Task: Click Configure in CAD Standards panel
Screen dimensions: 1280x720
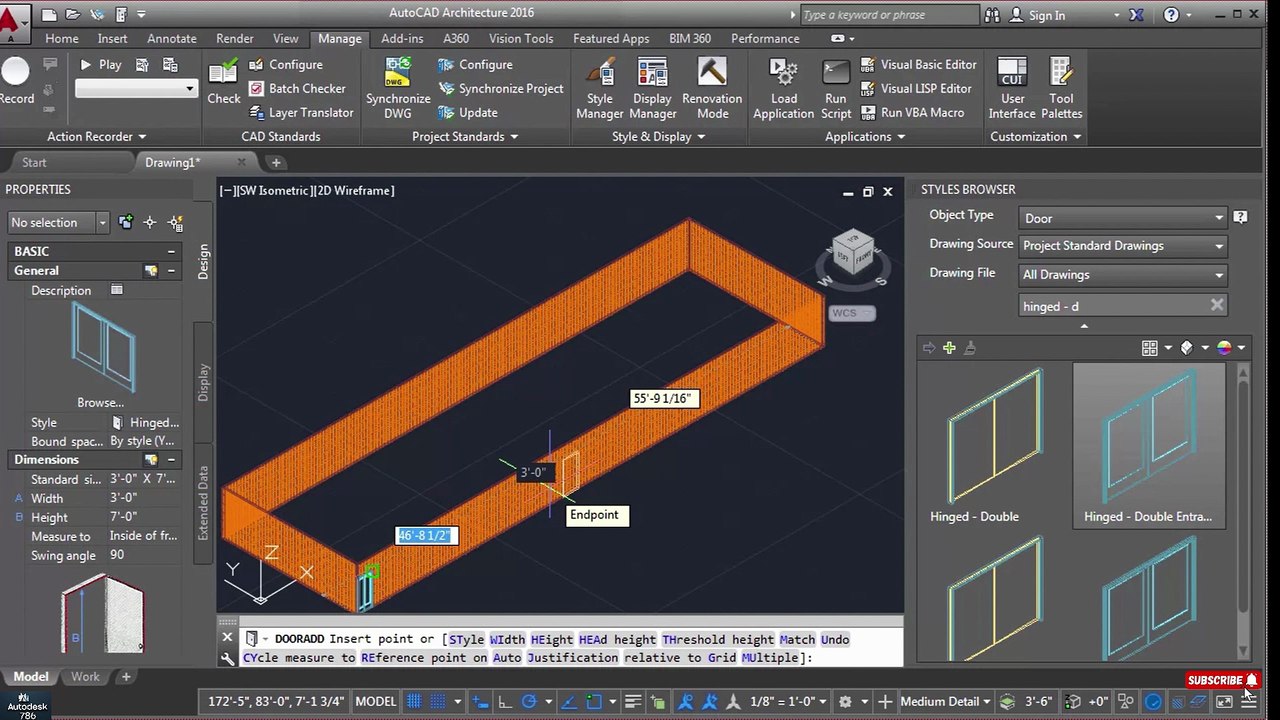Action: [x=285, y=64]
